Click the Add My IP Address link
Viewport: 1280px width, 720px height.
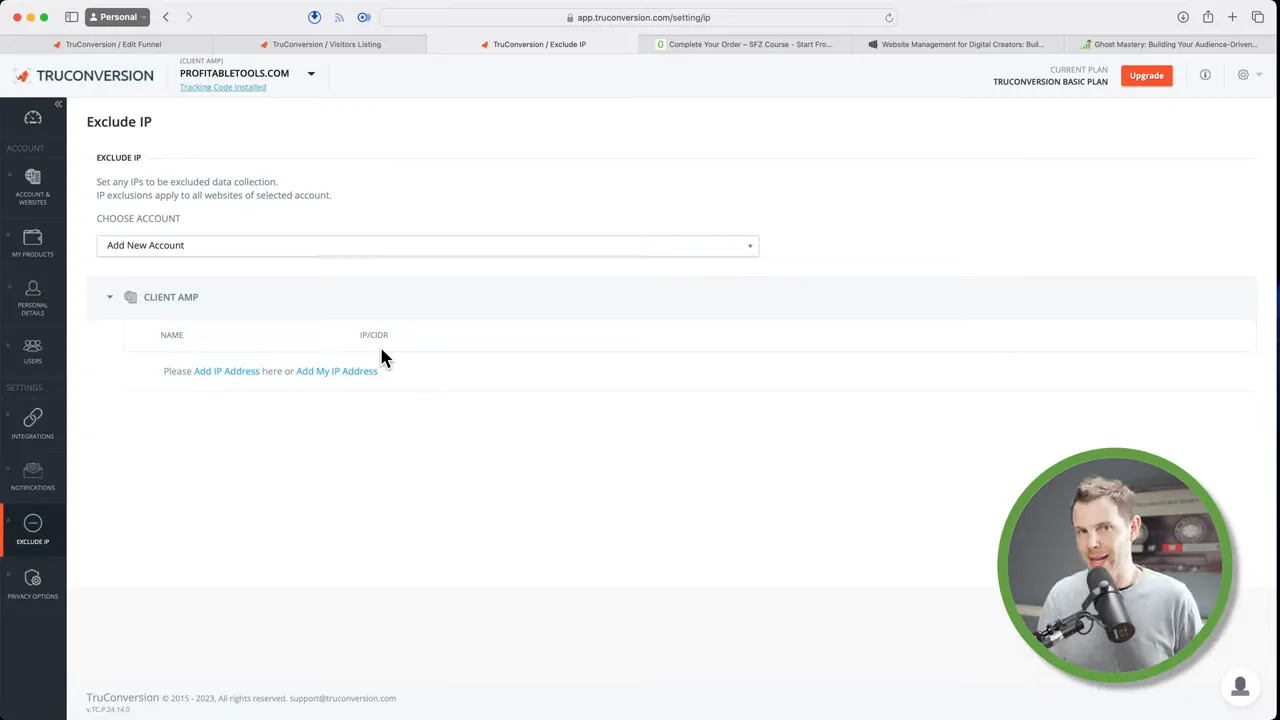(x=337, y=371)
